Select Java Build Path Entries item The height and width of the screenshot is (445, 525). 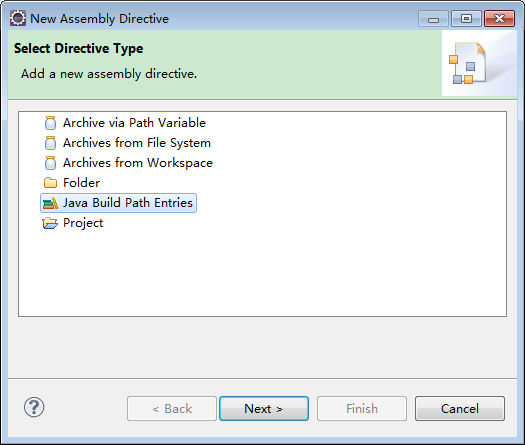tap(118, 203)
